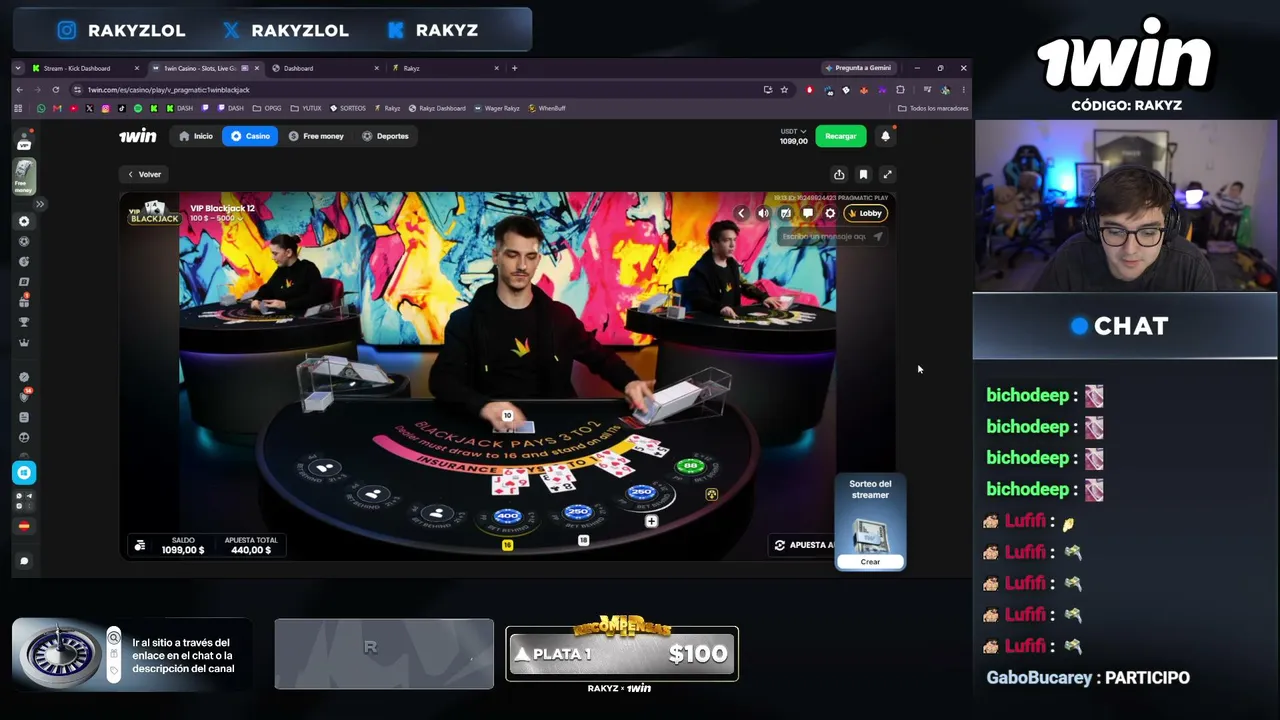Open the tab search dropdown arrow
The height and width of the screenshot is (720, 1280).
tap(19, 68)
